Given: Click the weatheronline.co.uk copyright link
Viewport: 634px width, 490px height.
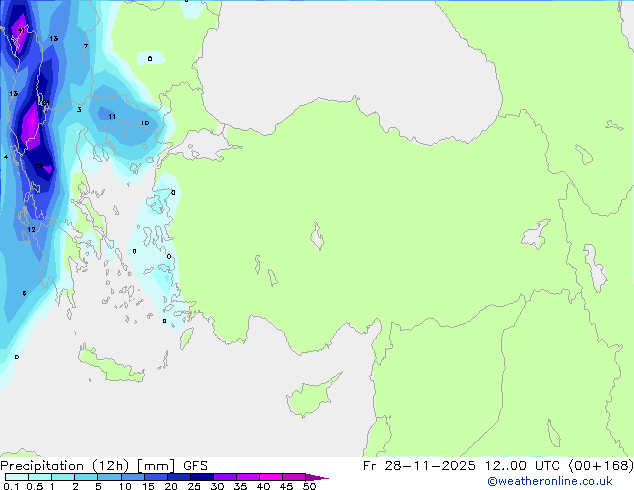Looking at the screenshot, I should (549, 481).
